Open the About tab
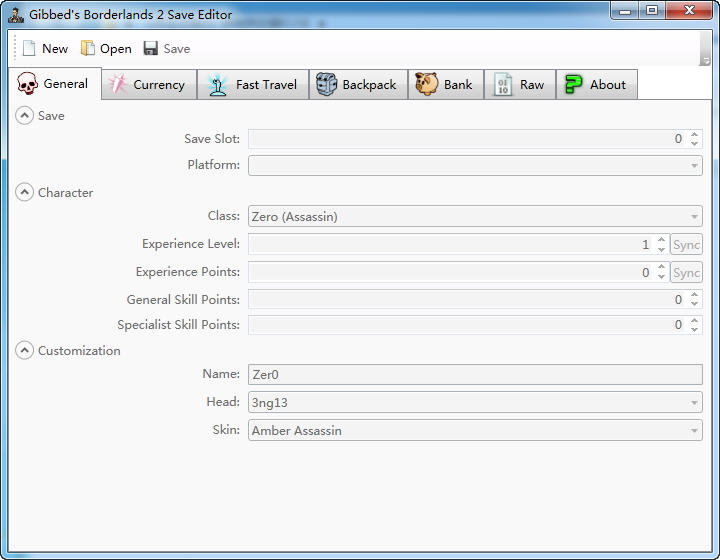This screenshot has height=560, width=720. [597, 84]
